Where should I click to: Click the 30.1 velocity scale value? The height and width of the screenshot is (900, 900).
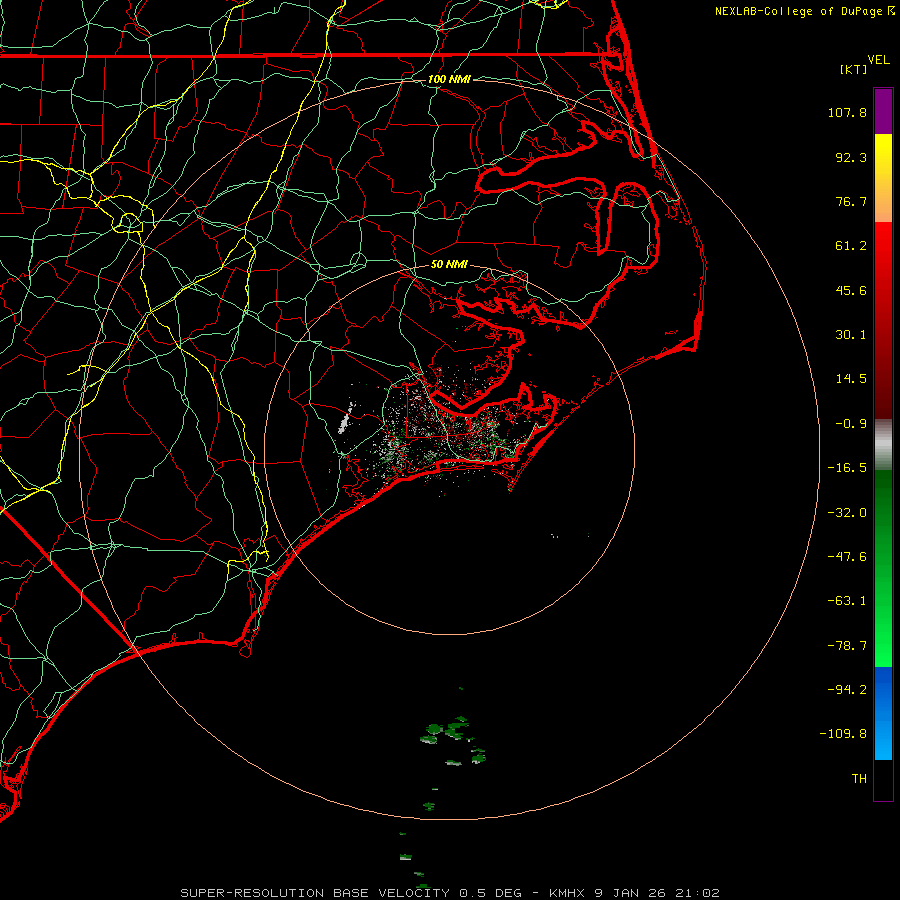click(851, 335)
